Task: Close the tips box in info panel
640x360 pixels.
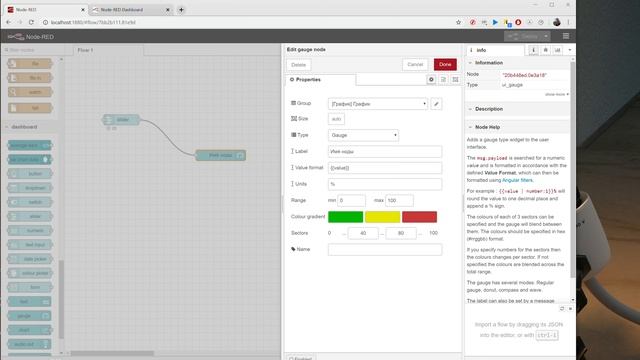Action: 570,309
